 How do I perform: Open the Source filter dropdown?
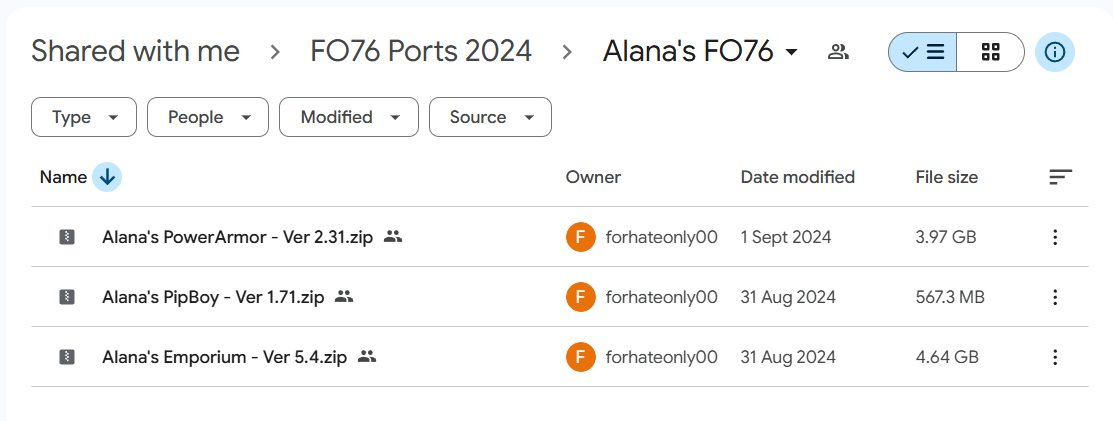490,117
